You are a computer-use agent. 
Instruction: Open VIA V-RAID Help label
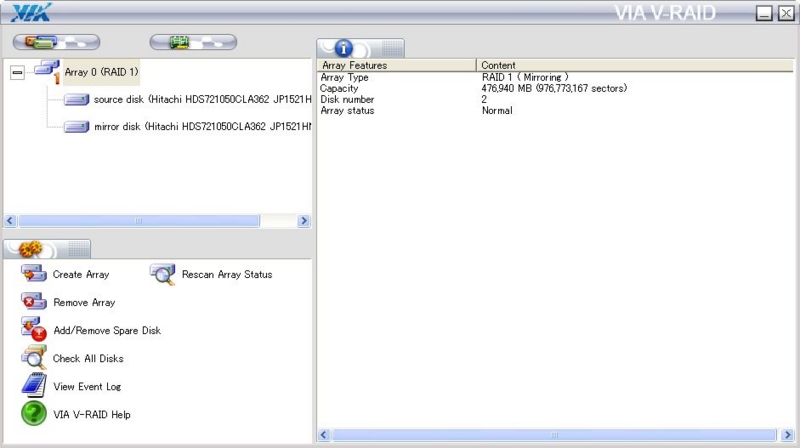pyautogui.click(x=92, y=415)
